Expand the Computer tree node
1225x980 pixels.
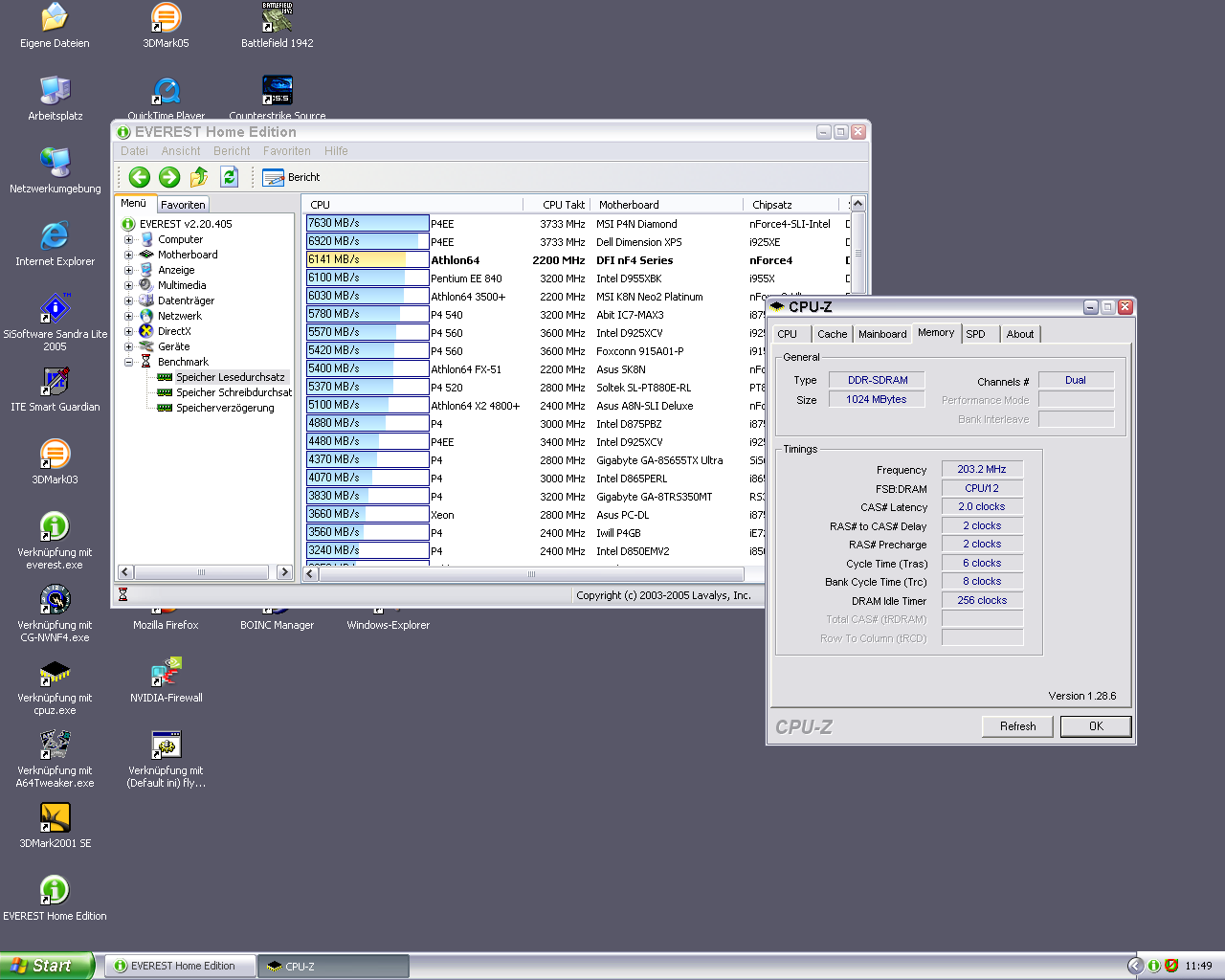[128, 239]
